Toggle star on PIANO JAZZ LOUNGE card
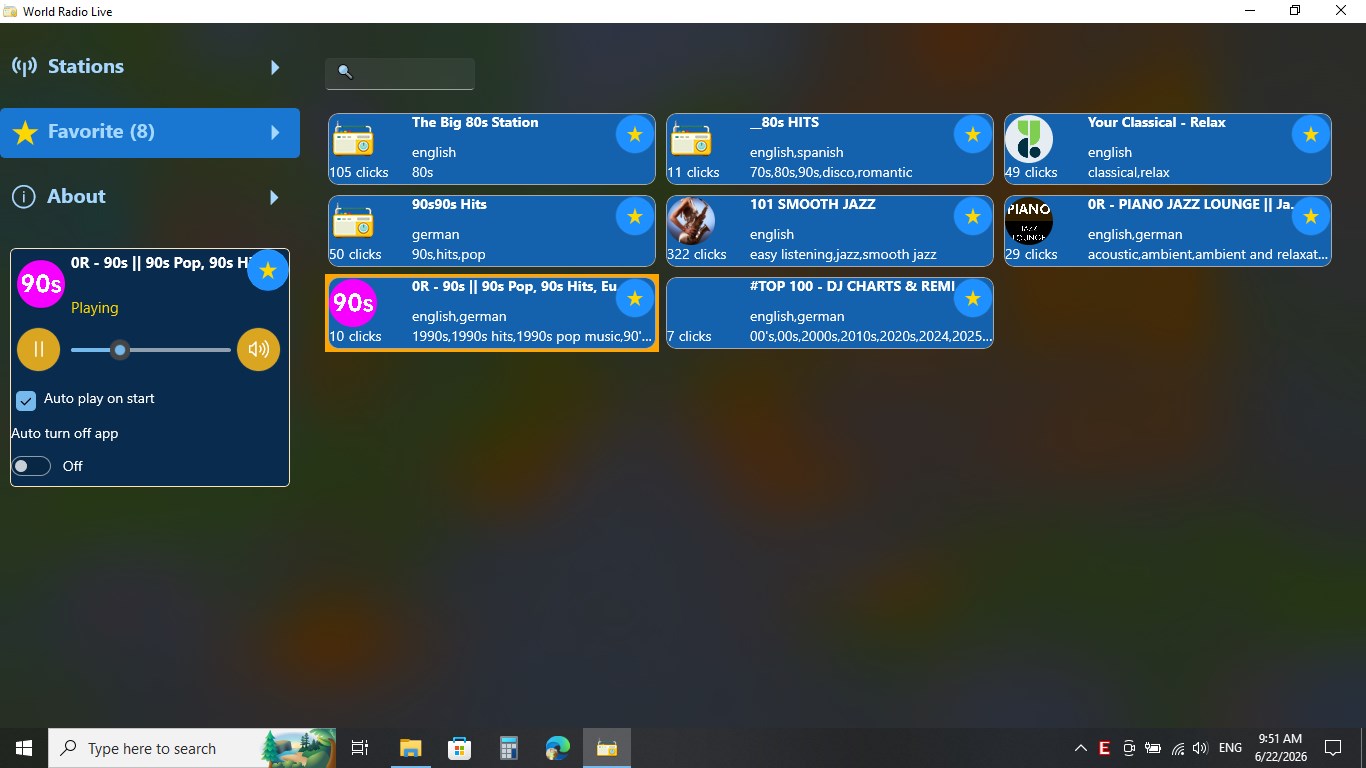Screen dimensions: 1366x768 [x=1310, y=216]
